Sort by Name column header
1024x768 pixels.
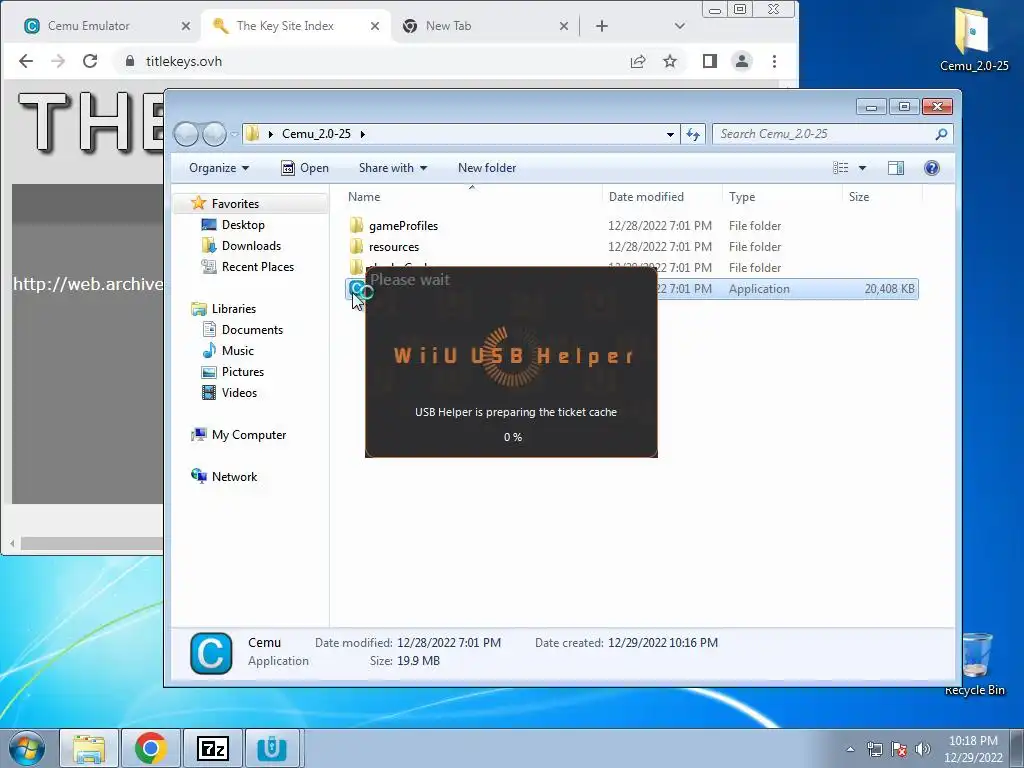pos(466,197)
